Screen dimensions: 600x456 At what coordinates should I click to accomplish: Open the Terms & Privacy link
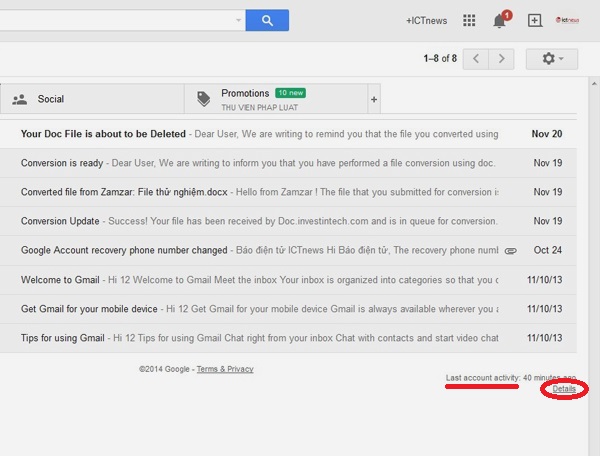pos(225,369)
